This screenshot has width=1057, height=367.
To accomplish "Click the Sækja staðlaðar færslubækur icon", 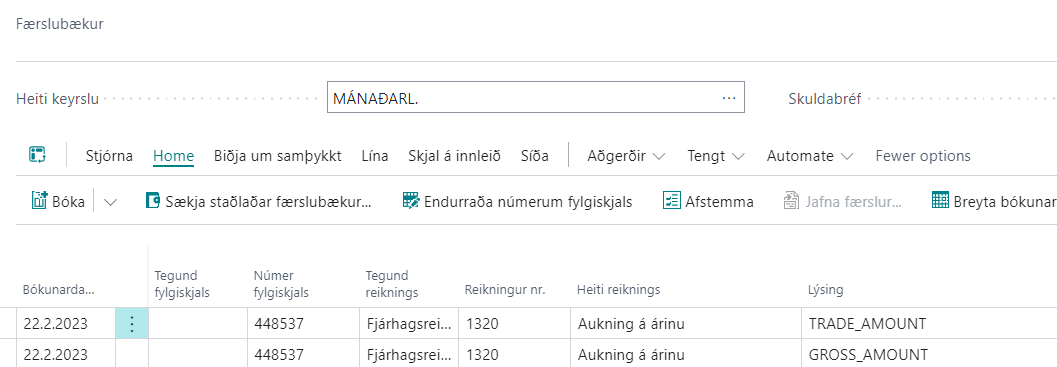I will pos(153,201).
